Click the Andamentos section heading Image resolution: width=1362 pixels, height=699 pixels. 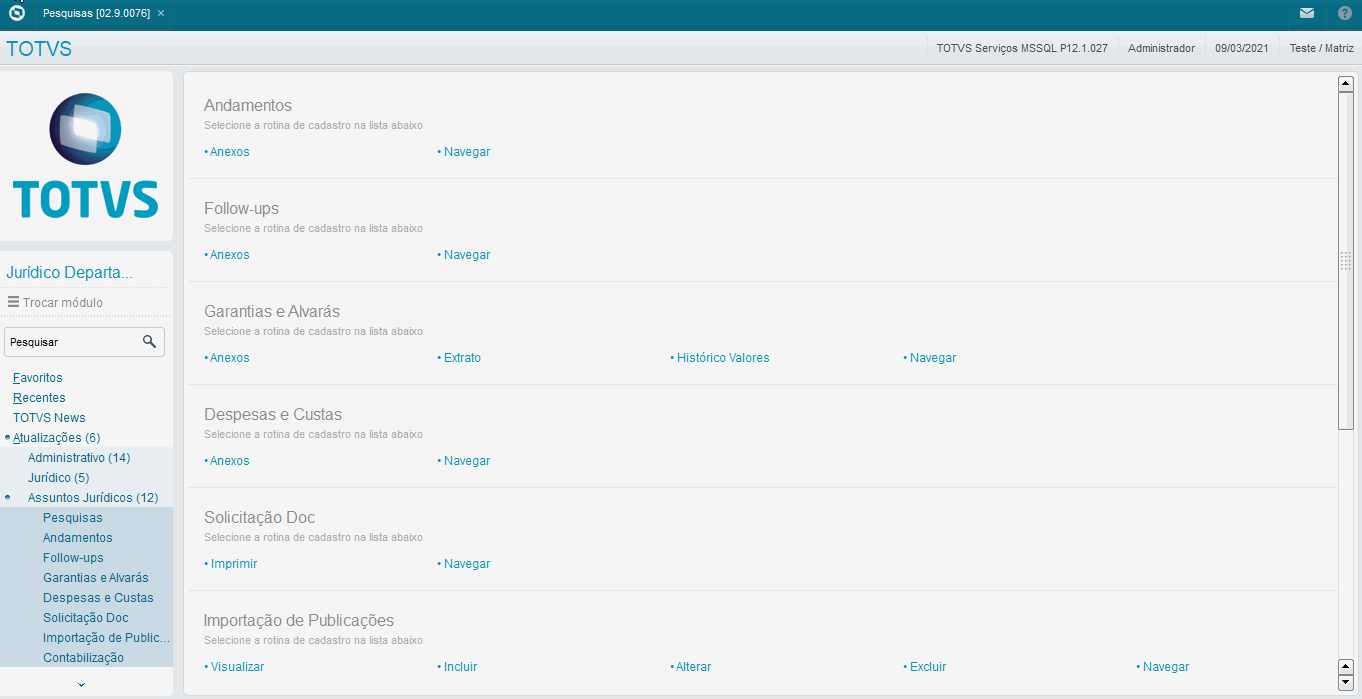248,105
